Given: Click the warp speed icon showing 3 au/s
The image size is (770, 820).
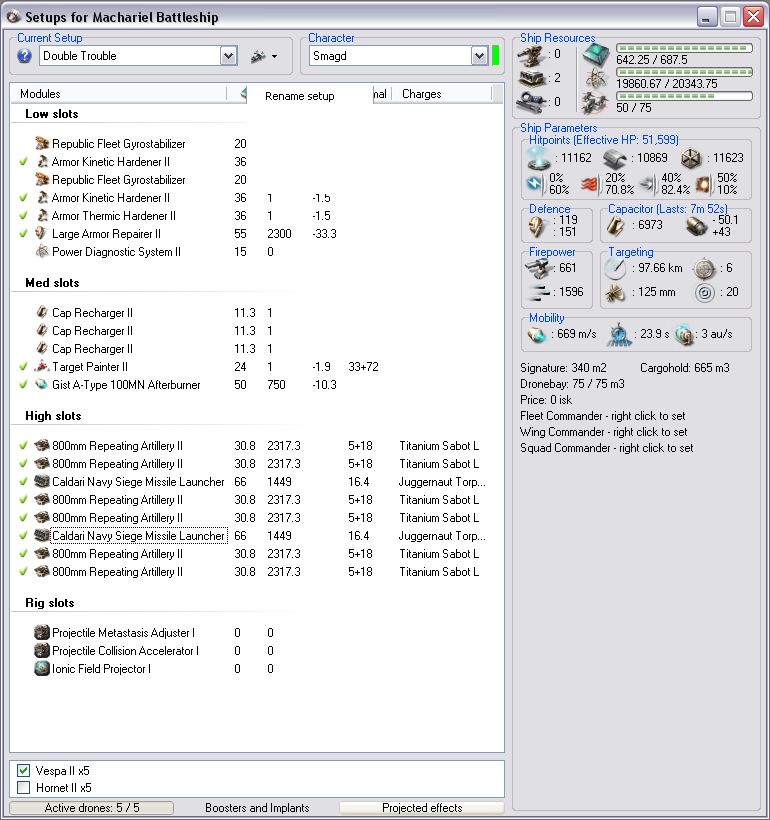Looking at the screenshot, I should 684,334.
